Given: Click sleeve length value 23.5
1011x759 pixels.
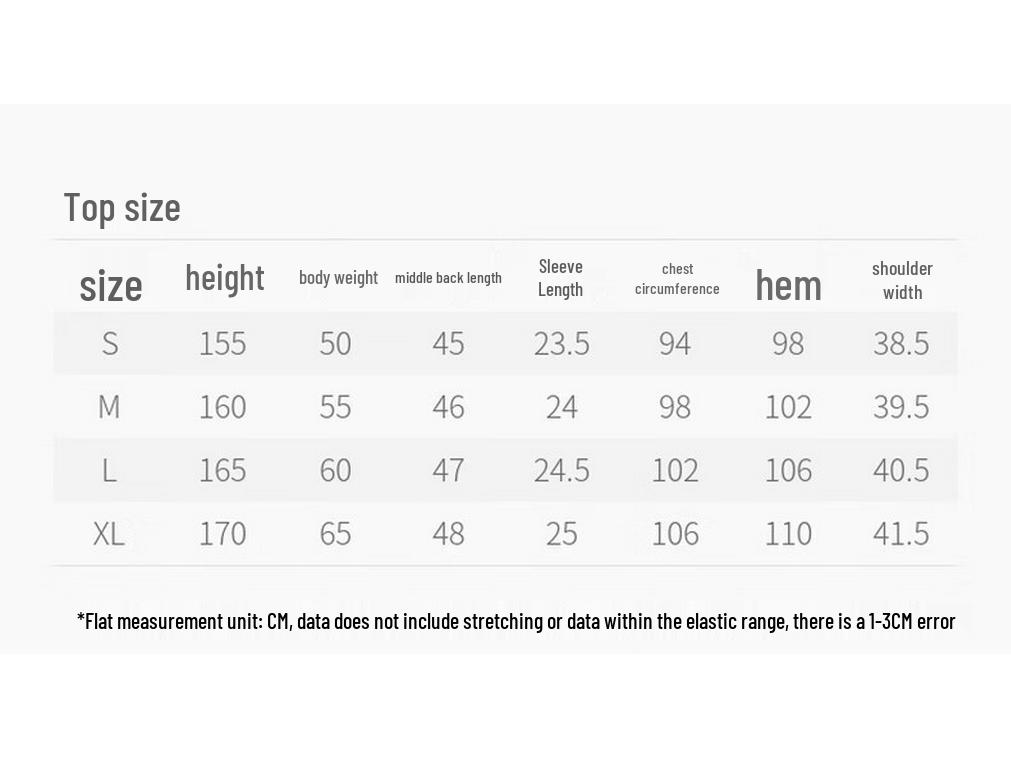Looking at the screenshot, I should tap(562, 344).
